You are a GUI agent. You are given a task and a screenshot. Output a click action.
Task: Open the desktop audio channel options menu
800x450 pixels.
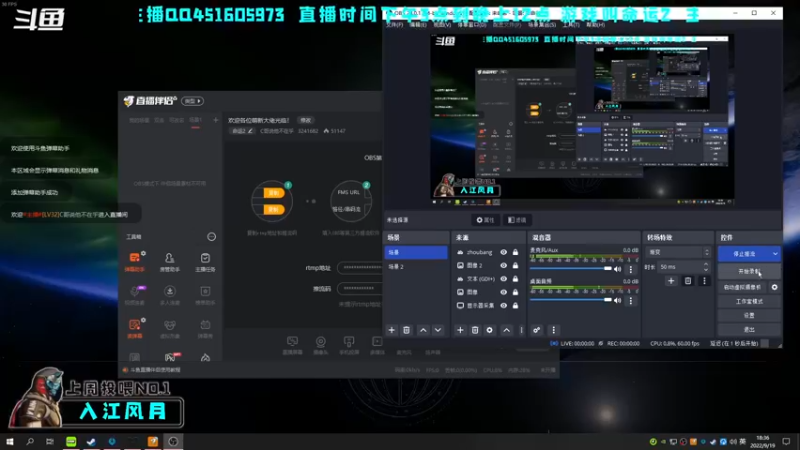click(631, 301)
